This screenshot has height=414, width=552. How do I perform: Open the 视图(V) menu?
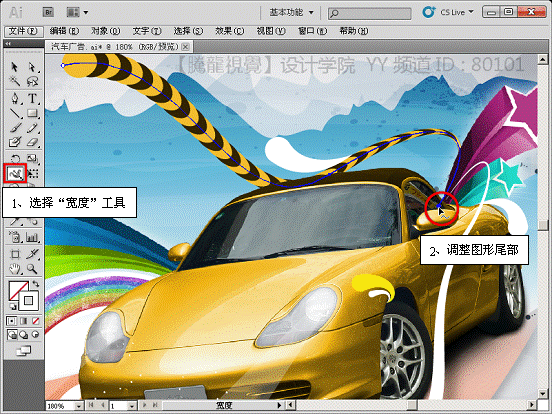click(271, 31)
